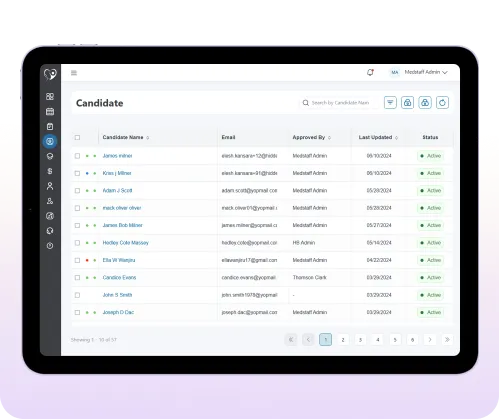This screenshot has height=419, width=499.
Task: Open the dashboard grid icon in sidebar
Action: pos(50,96)
